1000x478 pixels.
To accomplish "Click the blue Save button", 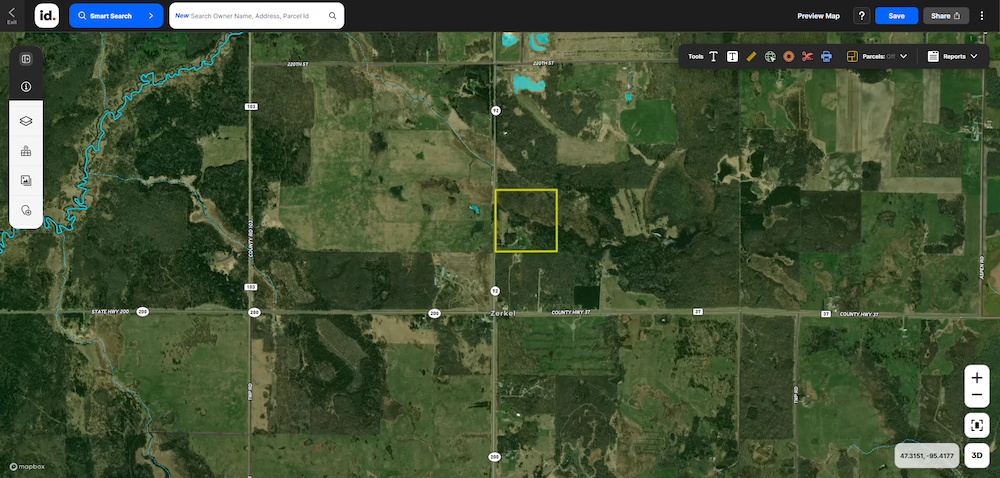I will pyautogui.click(x=896, y=16).
